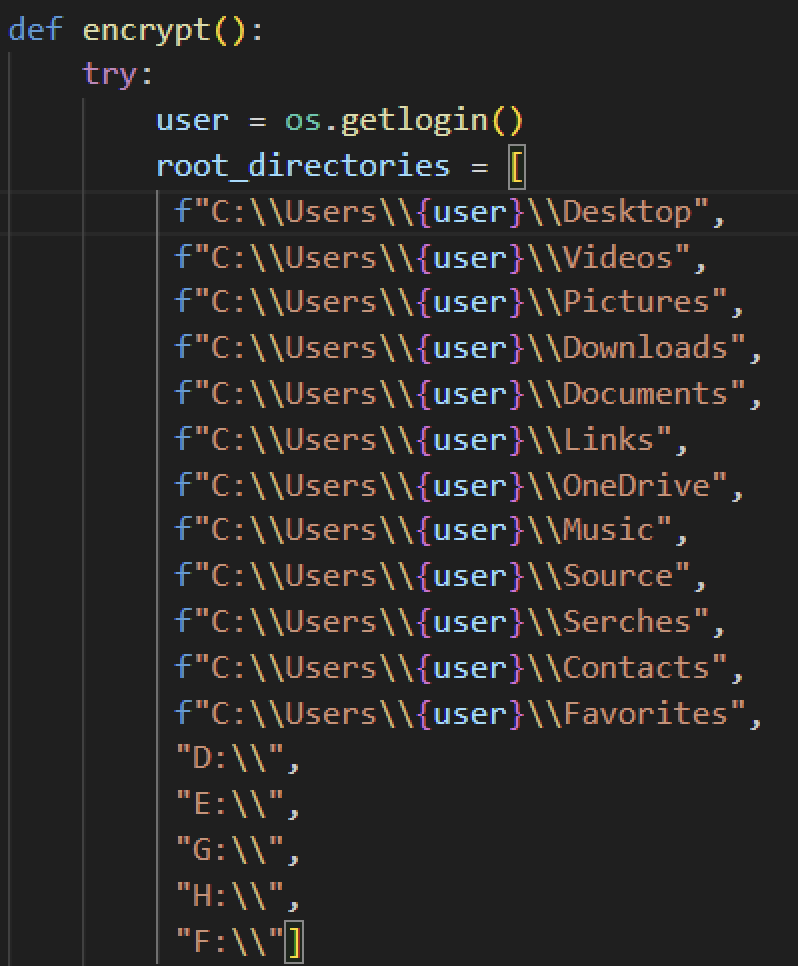Click the 'def encrypt():' function definition line
This screenshot has height=966, width=798.
coord(136,30)
